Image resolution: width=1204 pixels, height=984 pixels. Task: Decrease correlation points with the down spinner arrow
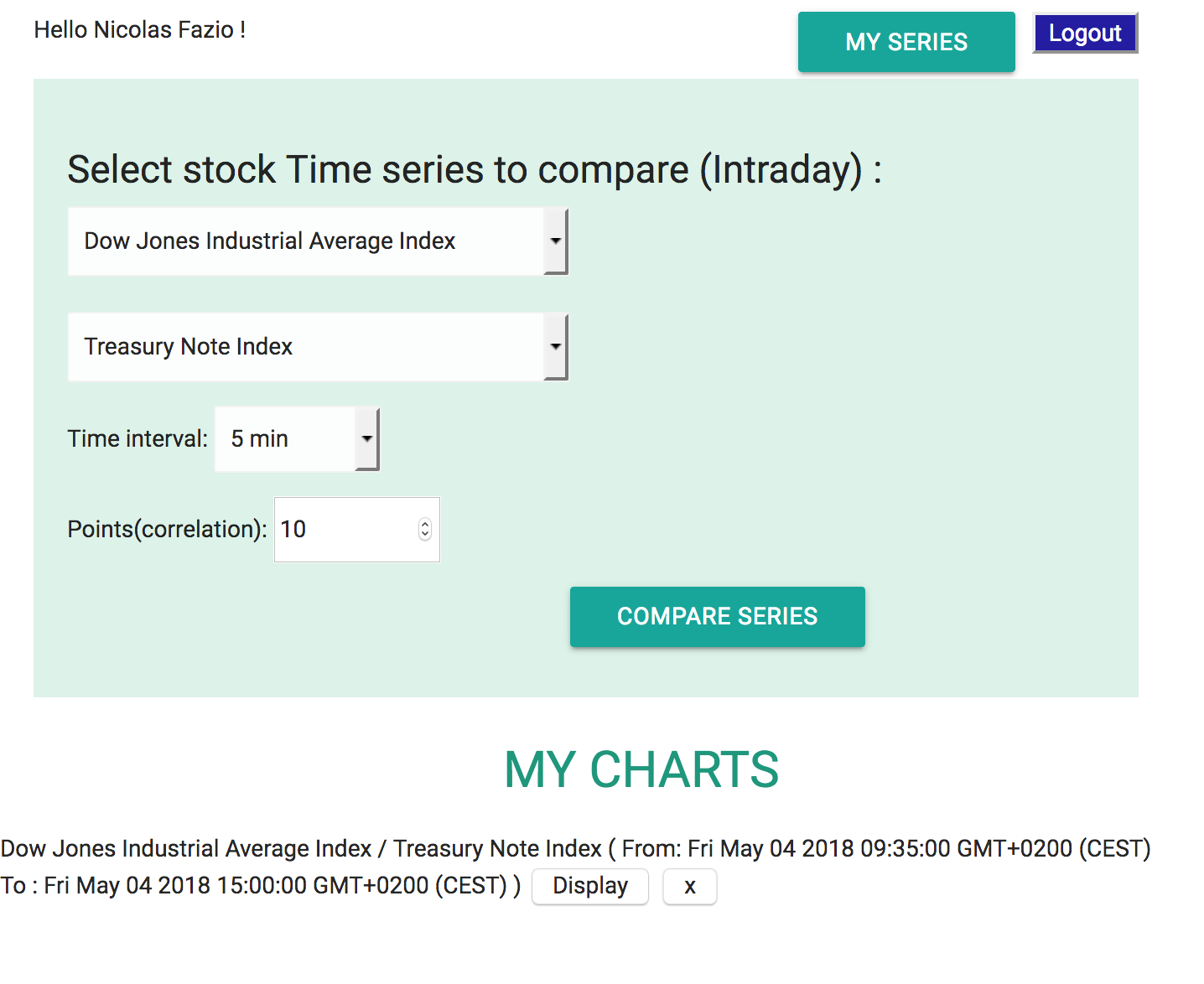pyautogui.click(x=425, y=535)
